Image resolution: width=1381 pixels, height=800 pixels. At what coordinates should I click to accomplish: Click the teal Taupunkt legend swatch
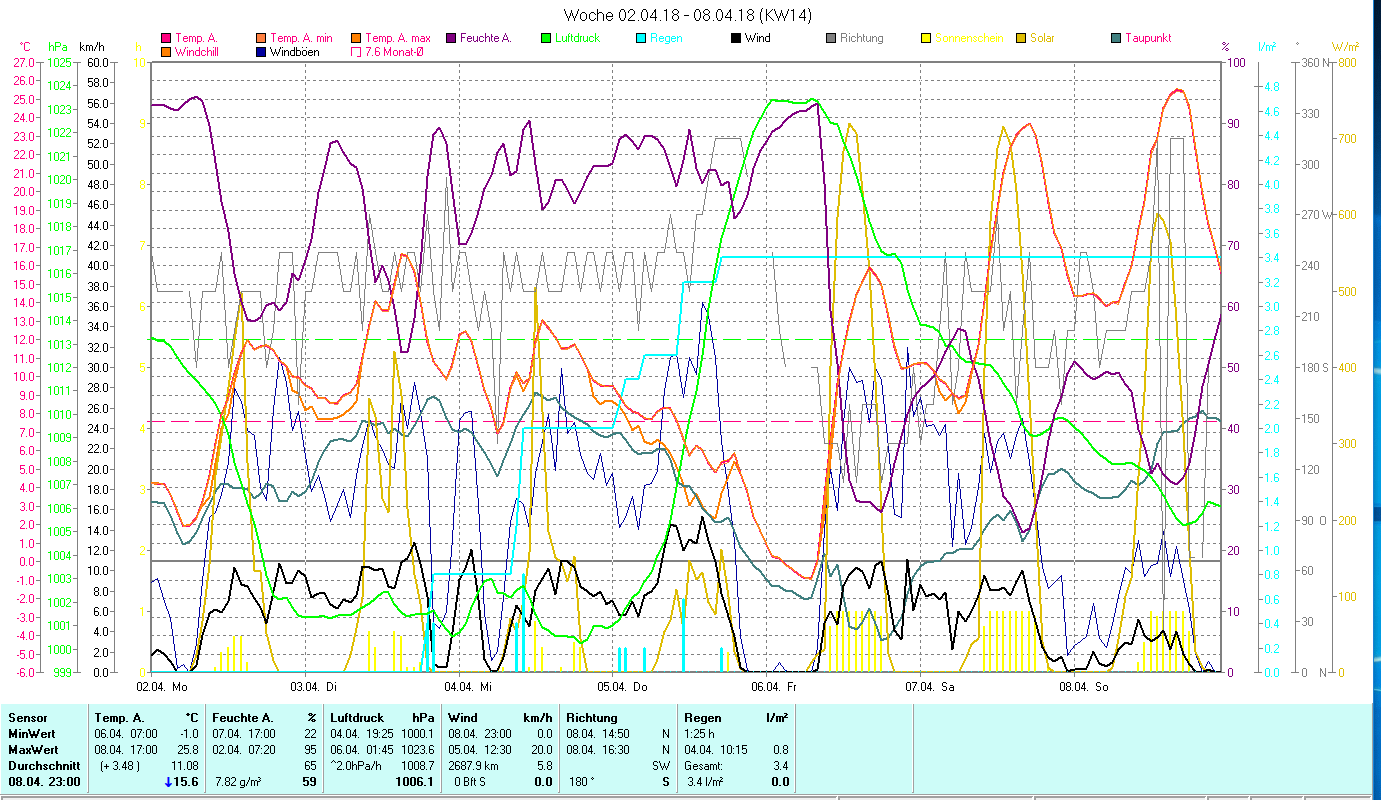pos(1115,38)
